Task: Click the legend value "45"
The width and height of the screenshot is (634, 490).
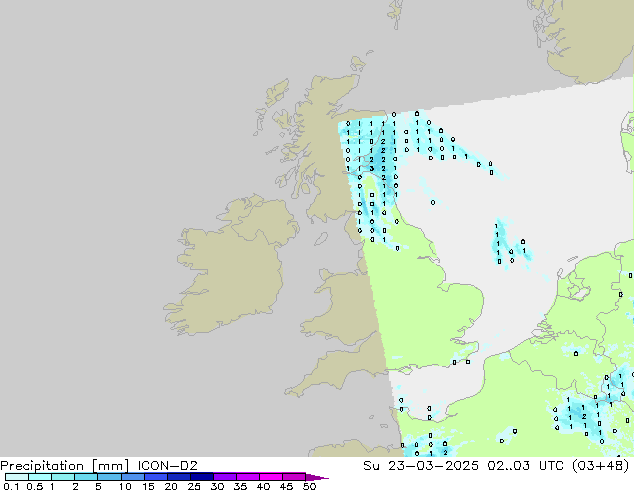Action: 286,486
